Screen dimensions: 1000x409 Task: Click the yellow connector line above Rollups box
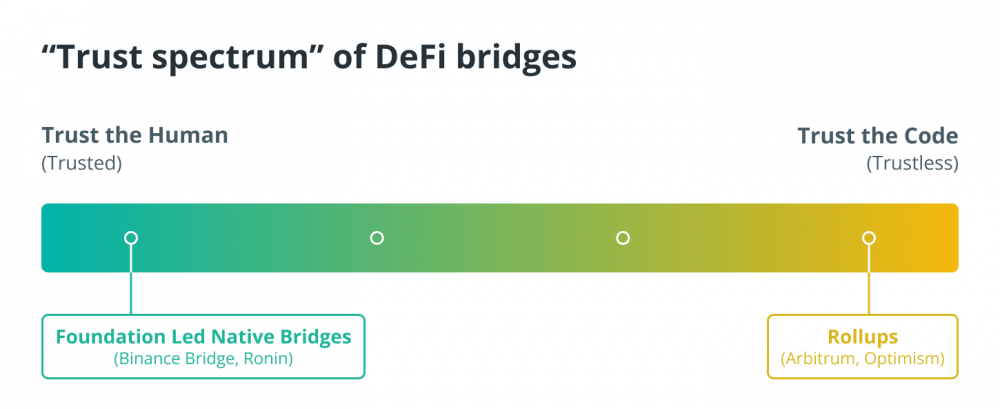click(x=869, y=279)
